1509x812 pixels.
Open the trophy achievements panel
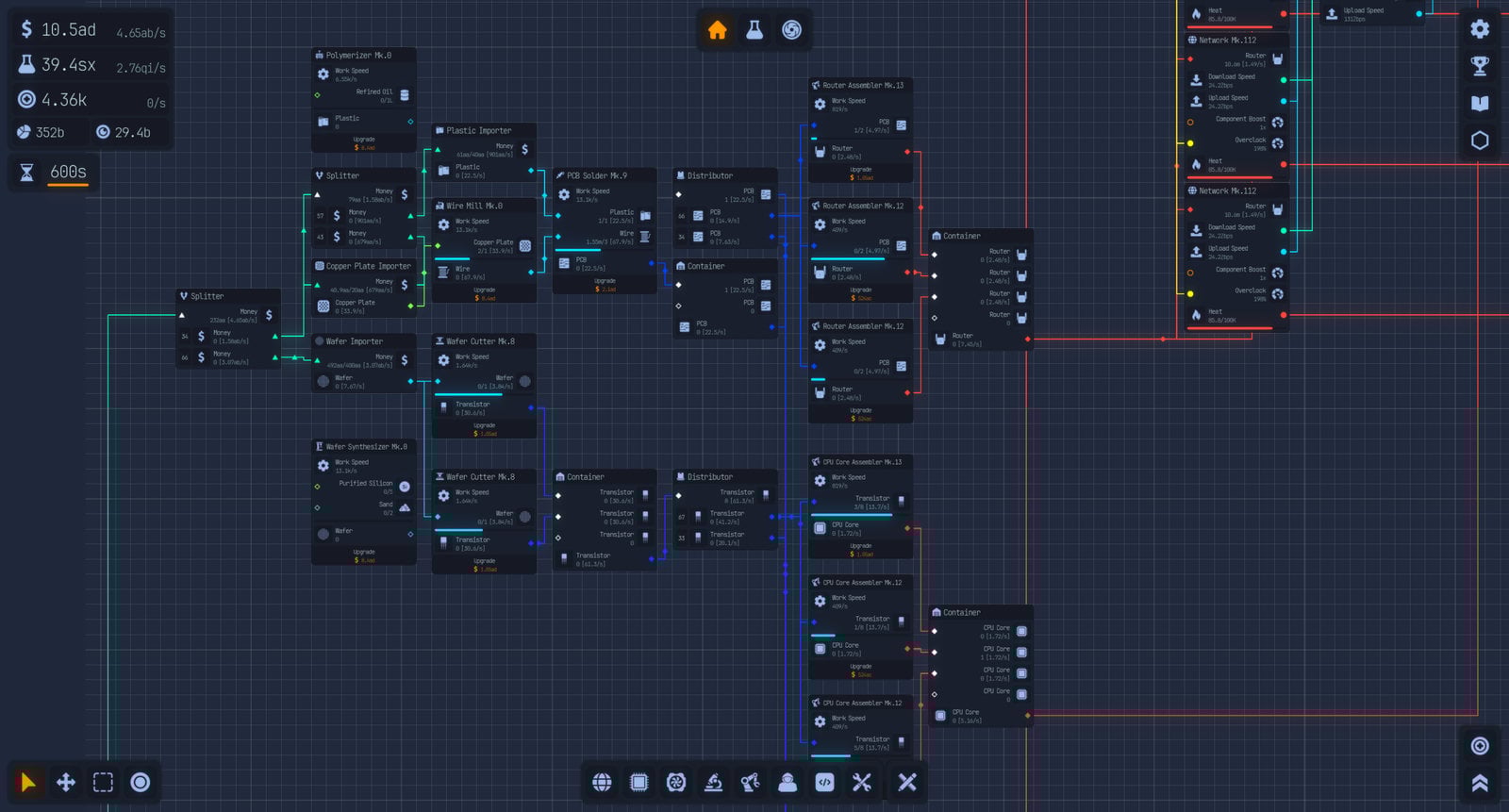[1480, 66]
